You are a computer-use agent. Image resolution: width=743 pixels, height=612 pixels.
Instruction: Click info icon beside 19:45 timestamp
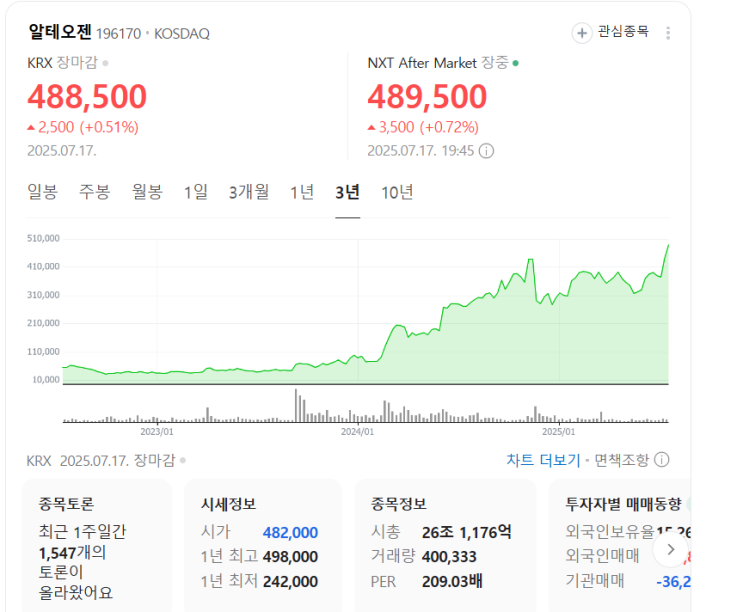click(487, 151)
